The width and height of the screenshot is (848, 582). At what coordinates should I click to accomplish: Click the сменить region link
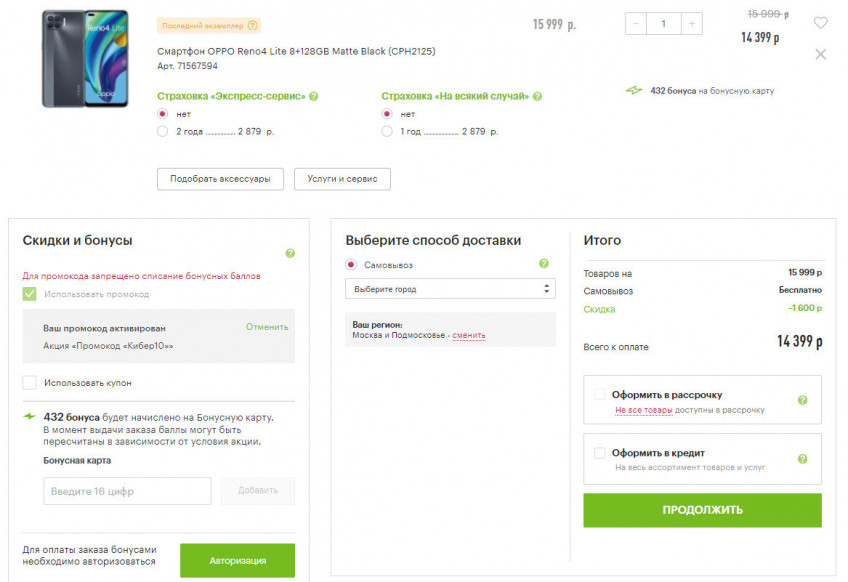coord(468,335)
